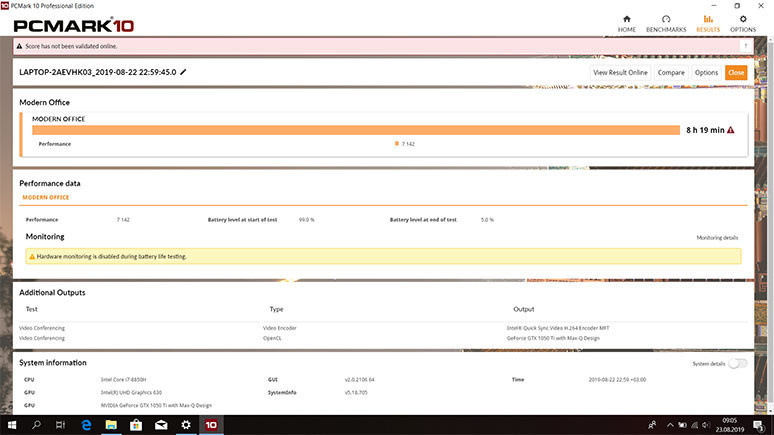Open Settings gear on taskbar
This screenshot has width=774, height=435.
tap(186, 425)
